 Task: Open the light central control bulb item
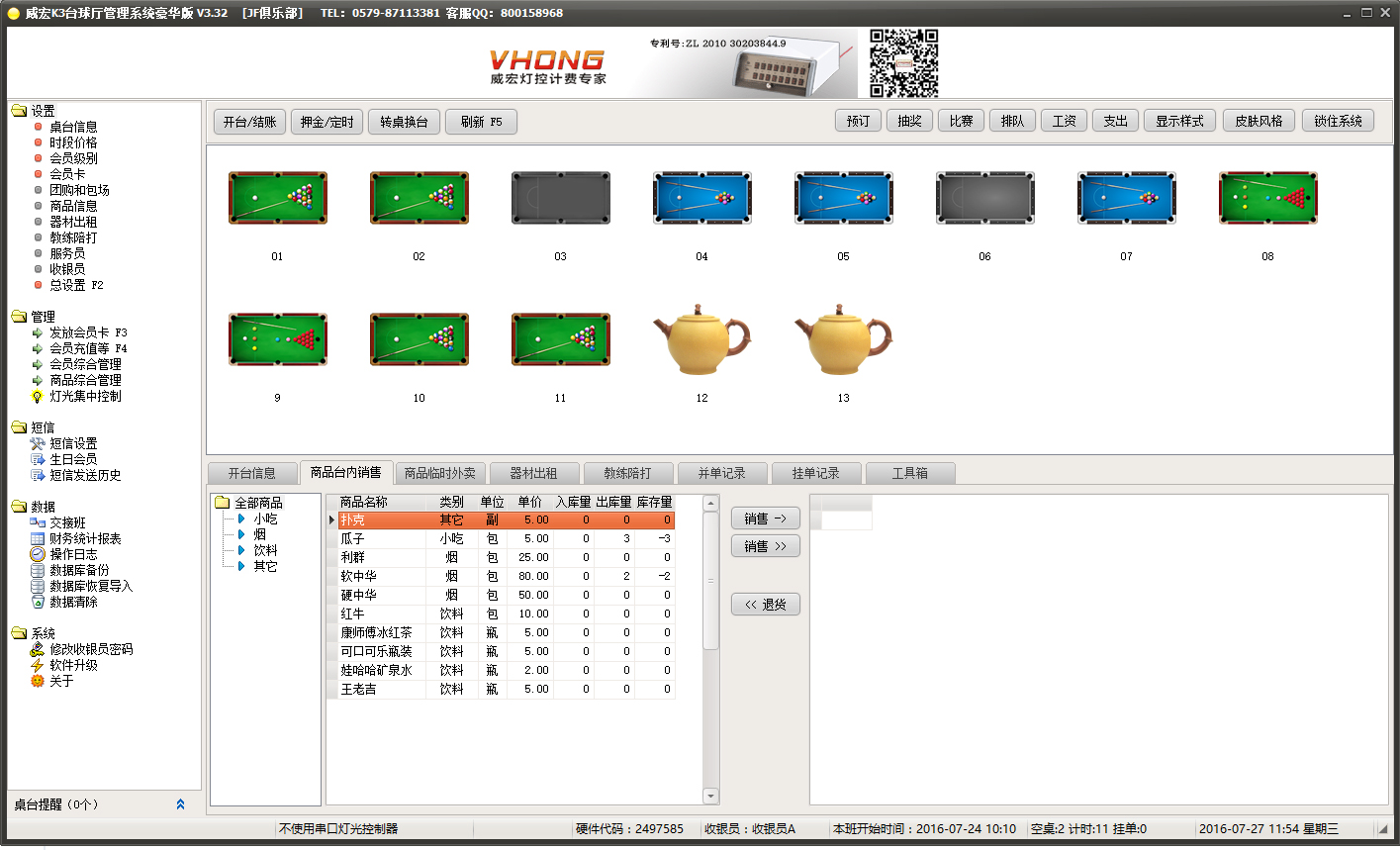pyautogui.click(x=85, y=396)
